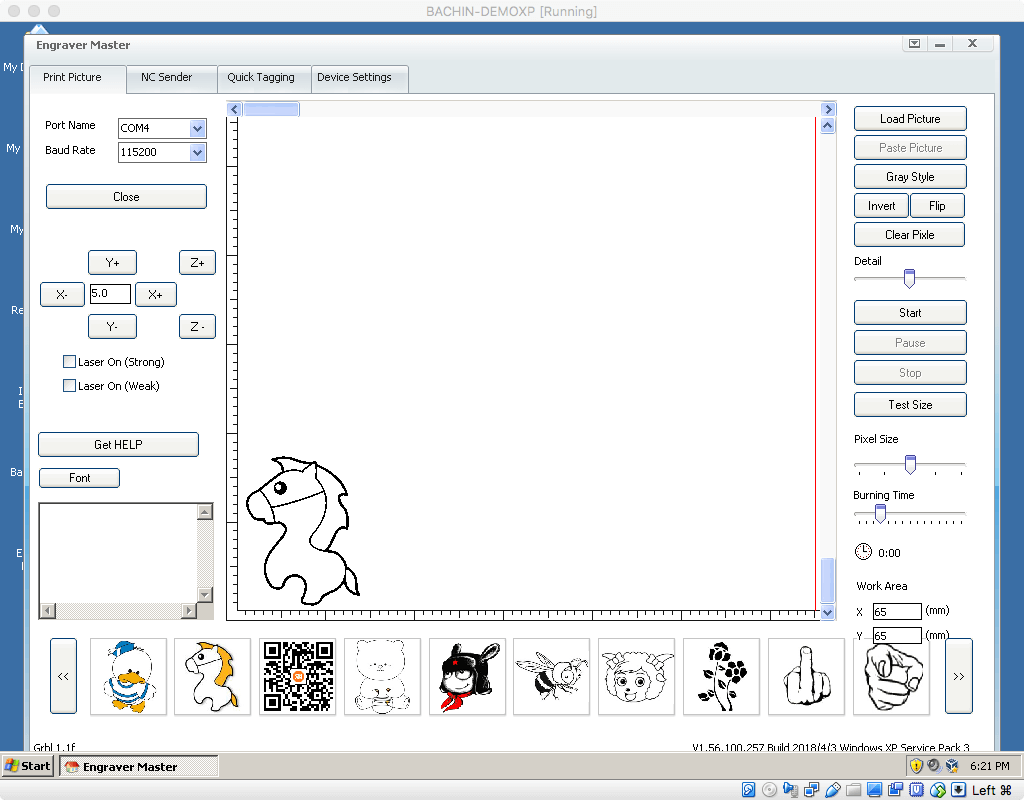Raise the head with Z+ button

[x=197, y=263]
